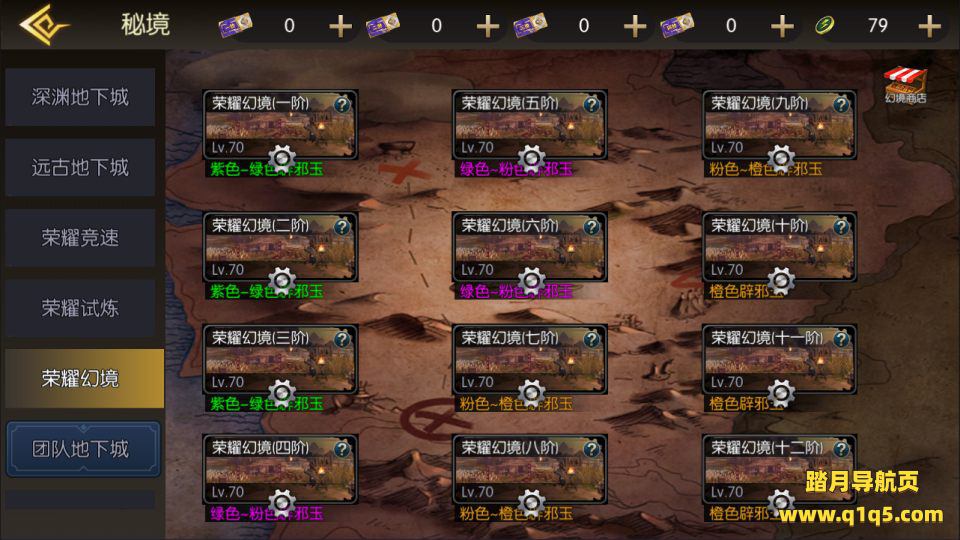The image size is (960, 540).
Task: Open settings gear for 荣耀幻境(五阶)
Action: point(531,159)
